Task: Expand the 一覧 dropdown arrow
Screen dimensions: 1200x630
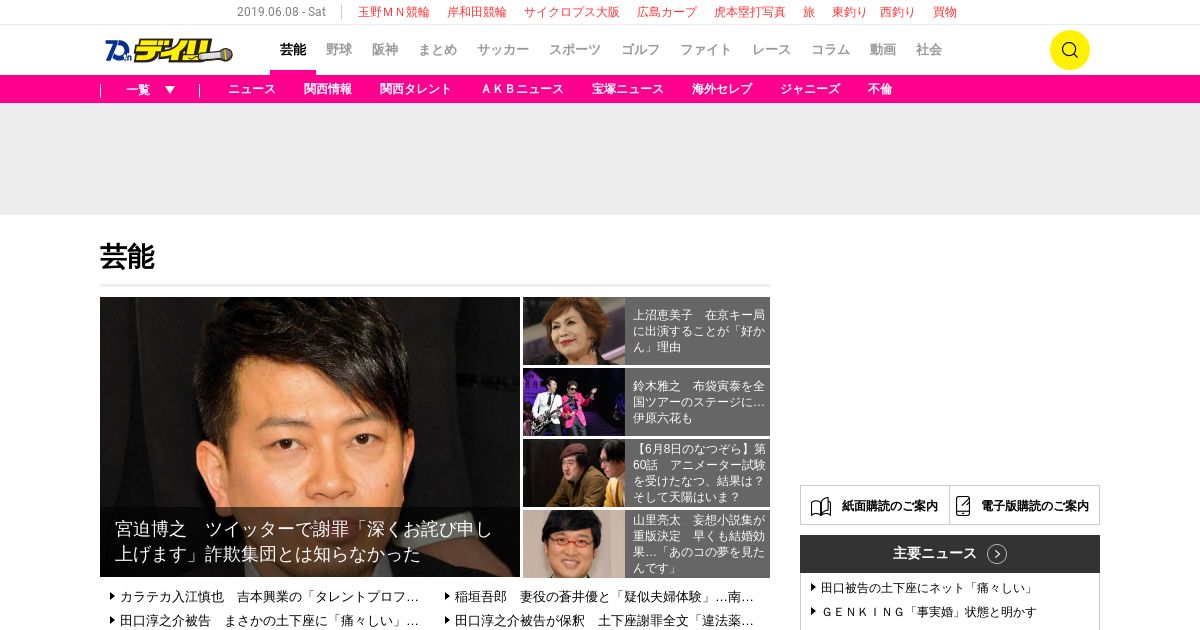Action: click(x=170, y=89)
